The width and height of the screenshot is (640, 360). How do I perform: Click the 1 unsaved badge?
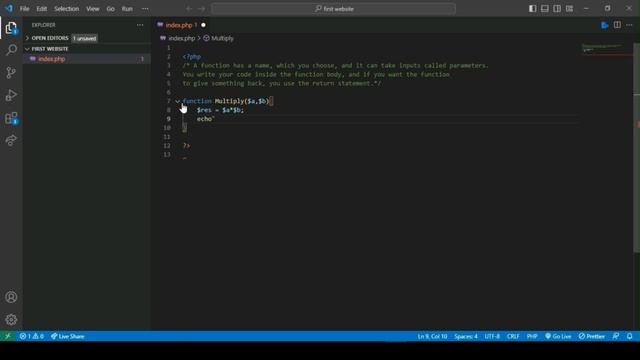point(85,38)
